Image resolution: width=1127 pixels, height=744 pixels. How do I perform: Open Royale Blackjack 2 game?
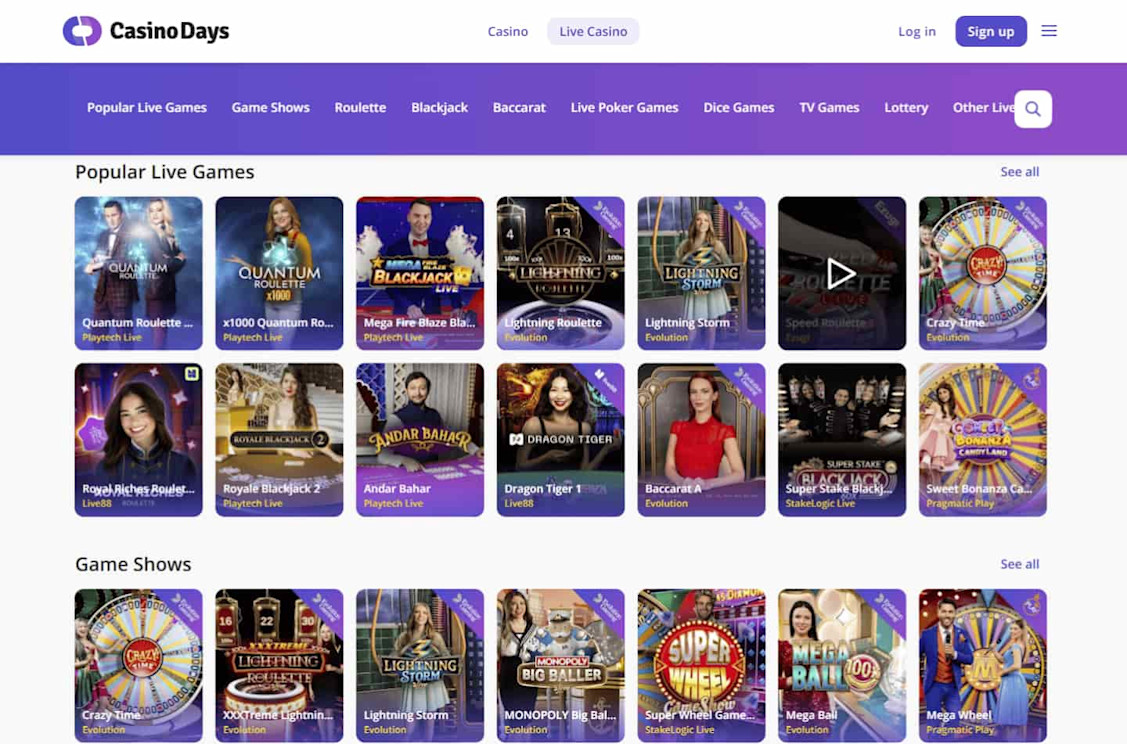pos(279,440)
